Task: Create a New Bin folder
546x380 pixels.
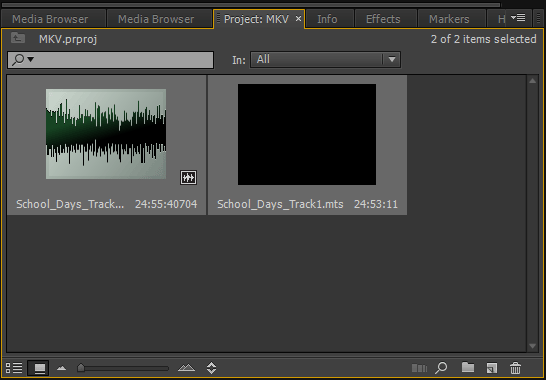Action: click(x=468, y=367)
